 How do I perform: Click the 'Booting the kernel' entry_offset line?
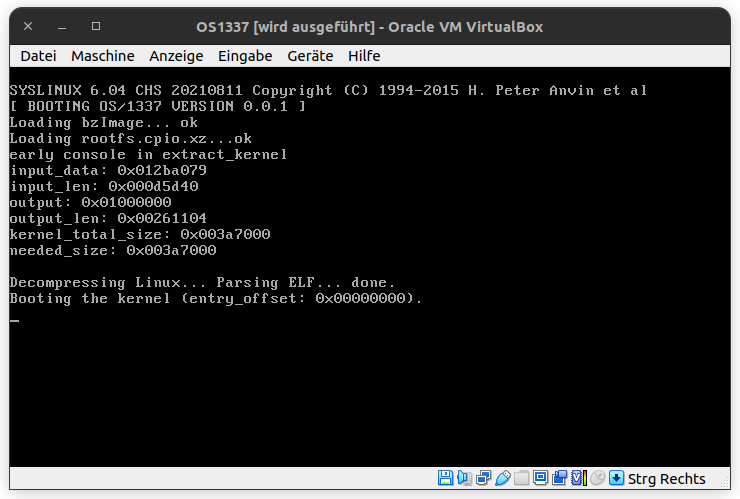tap(216, 299)
